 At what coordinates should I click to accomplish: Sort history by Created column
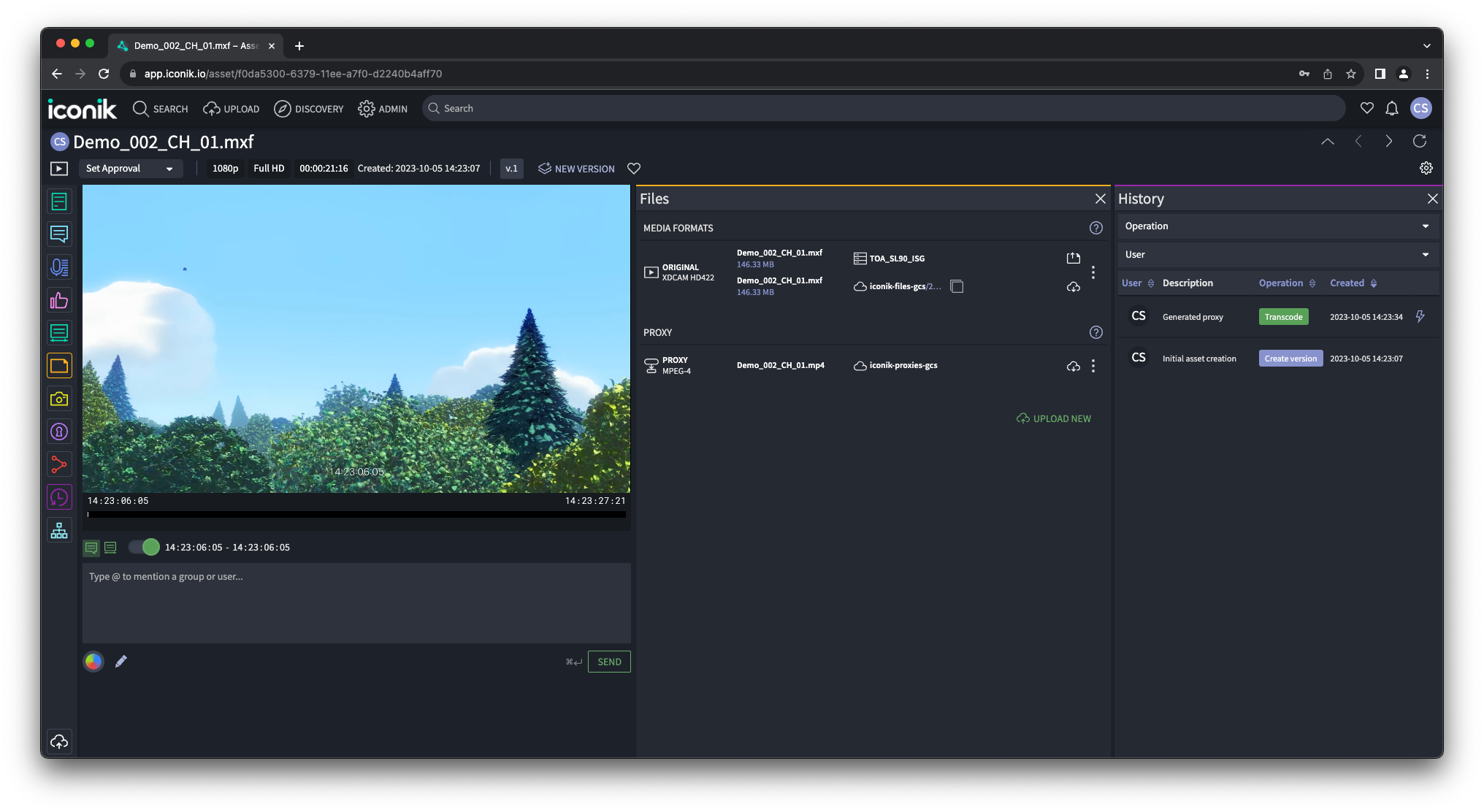tap(1353, 283)
